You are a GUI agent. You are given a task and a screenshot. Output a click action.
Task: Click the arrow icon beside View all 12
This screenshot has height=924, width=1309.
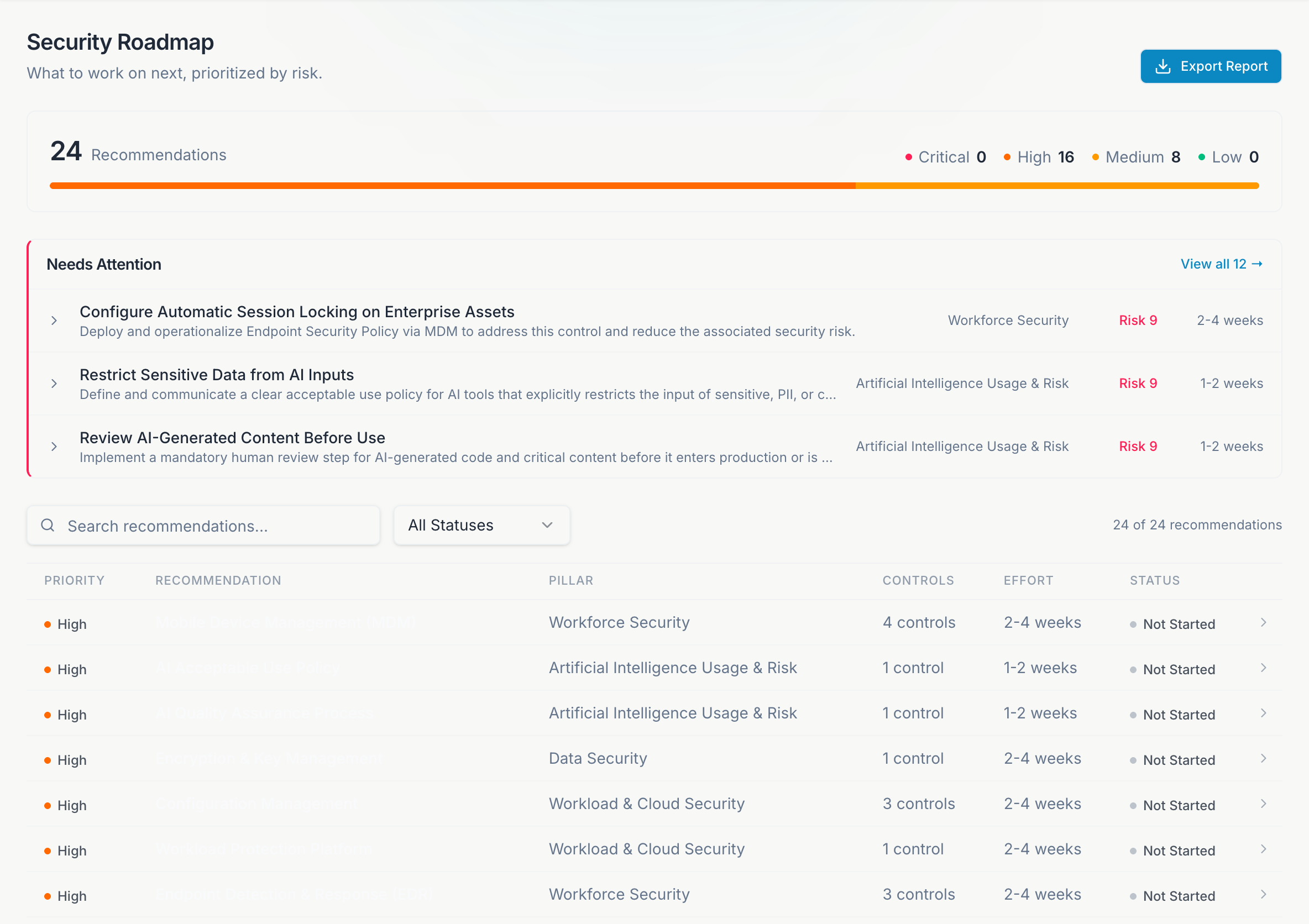click(x=1256, y=264)
